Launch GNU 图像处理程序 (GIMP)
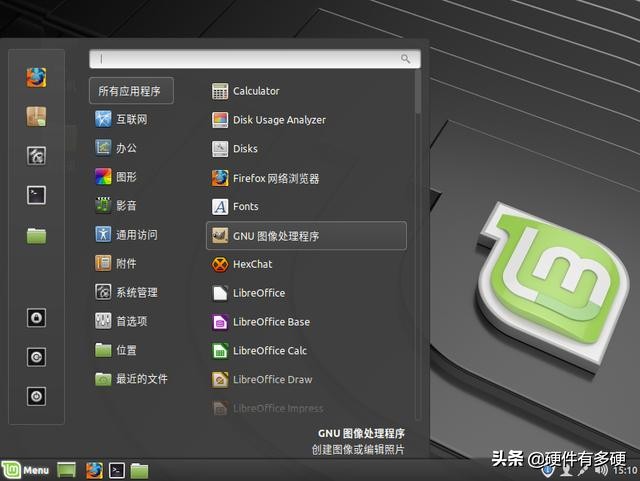The image size is (640, 481). coord(306,236)
